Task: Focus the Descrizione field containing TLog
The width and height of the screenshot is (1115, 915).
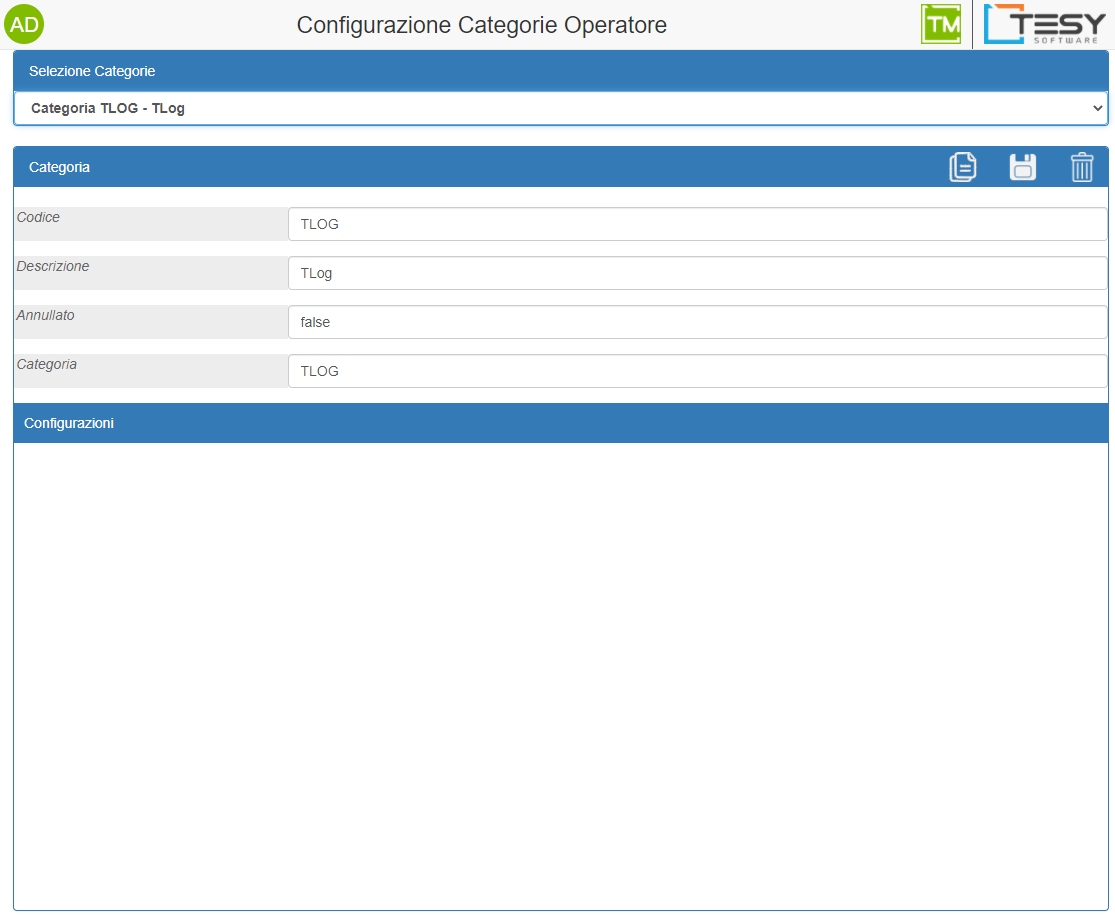Action: pyautogui.click(x=697, y=273)
